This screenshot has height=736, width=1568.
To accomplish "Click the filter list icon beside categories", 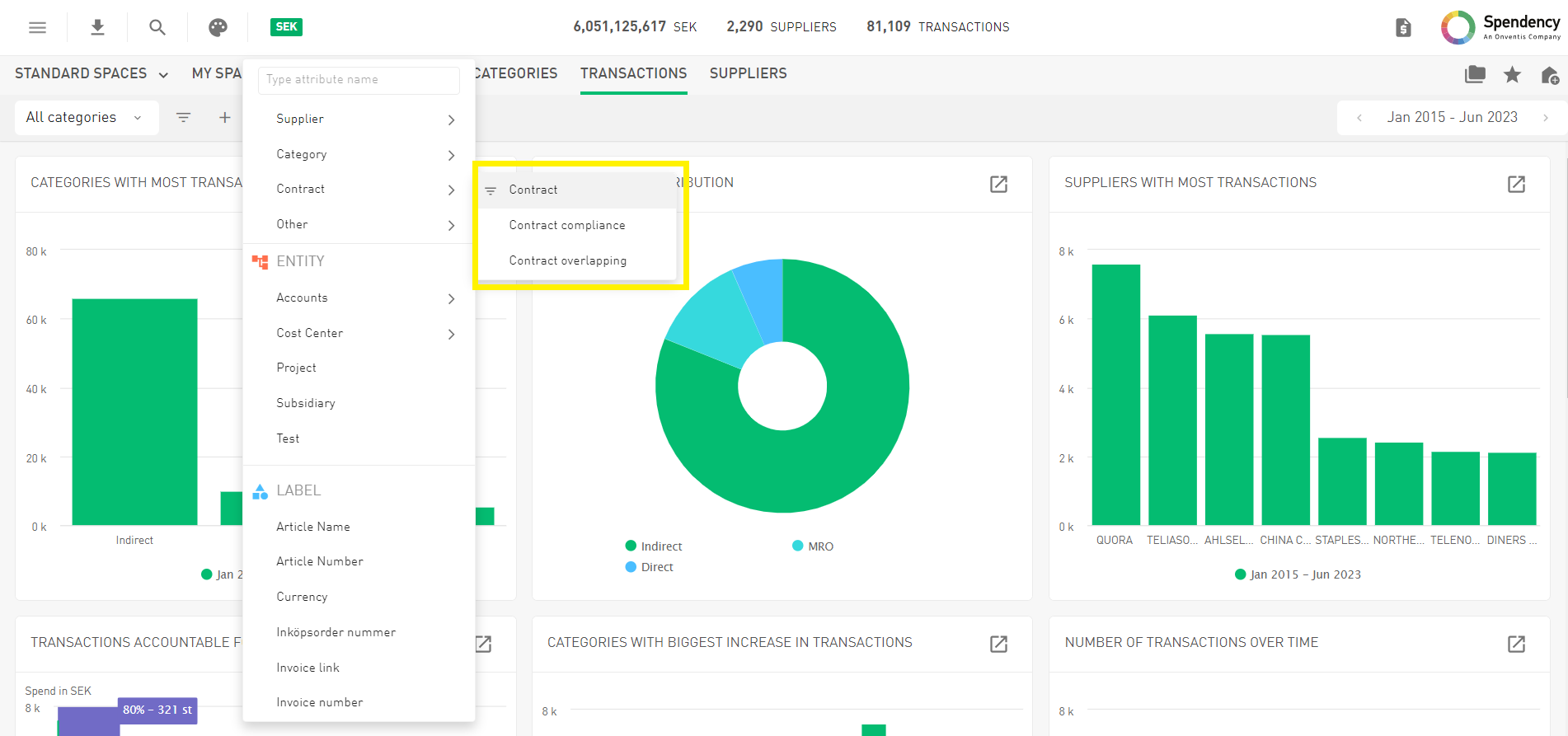I will pyautogui.click(x=184, y=117).
